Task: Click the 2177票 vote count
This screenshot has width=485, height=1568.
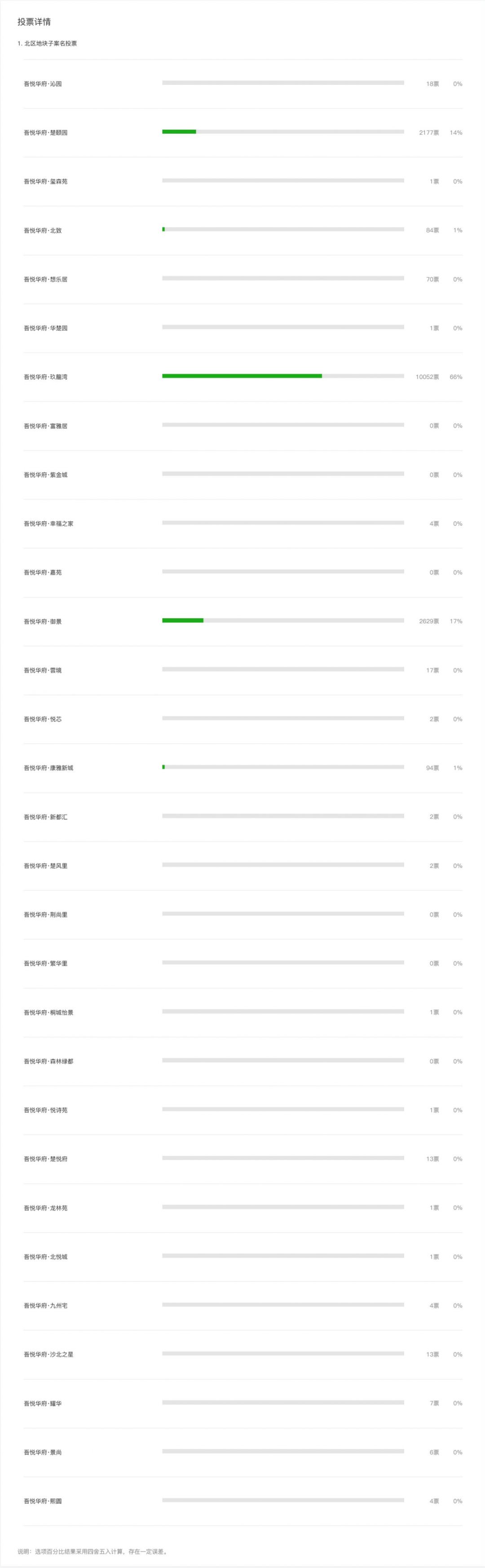Action: [429, 133]
